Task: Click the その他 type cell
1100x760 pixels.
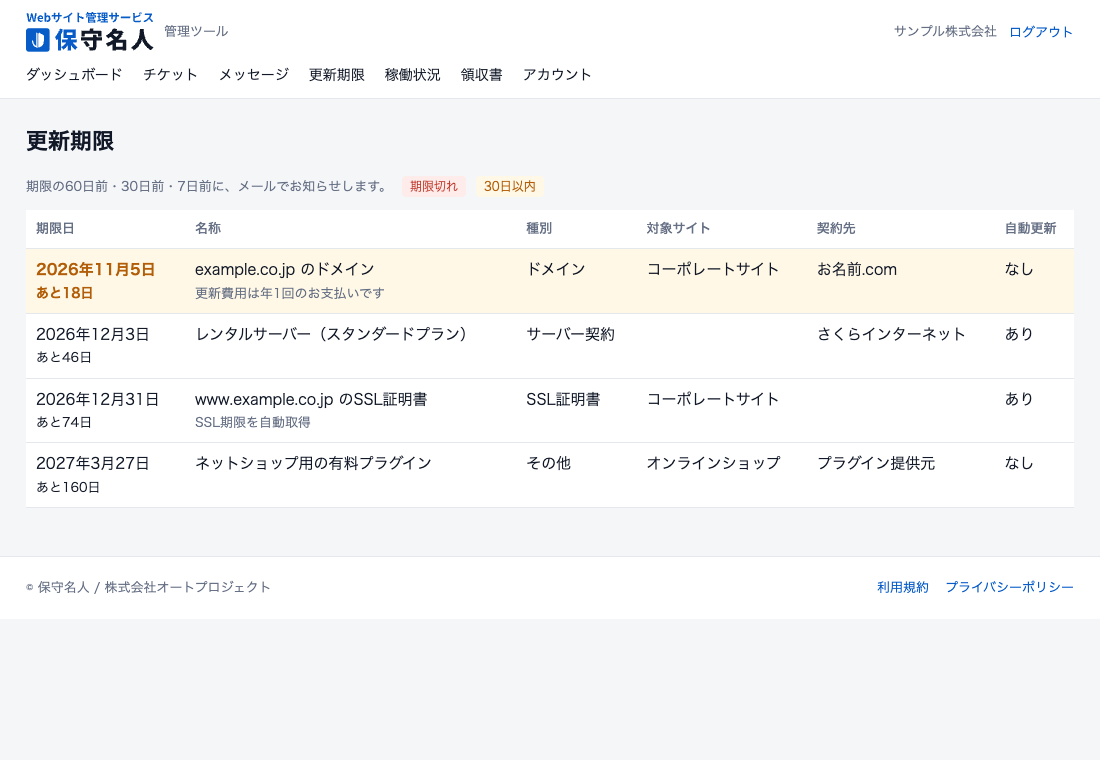Action: tap(549, 463)
